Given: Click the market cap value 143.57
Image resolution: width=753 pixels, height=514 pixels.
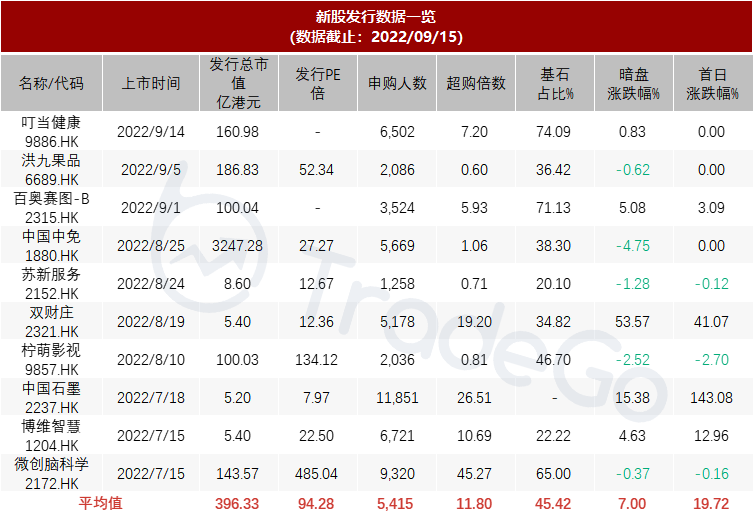Looking at the screenshot, I should [x=237, y=473].
